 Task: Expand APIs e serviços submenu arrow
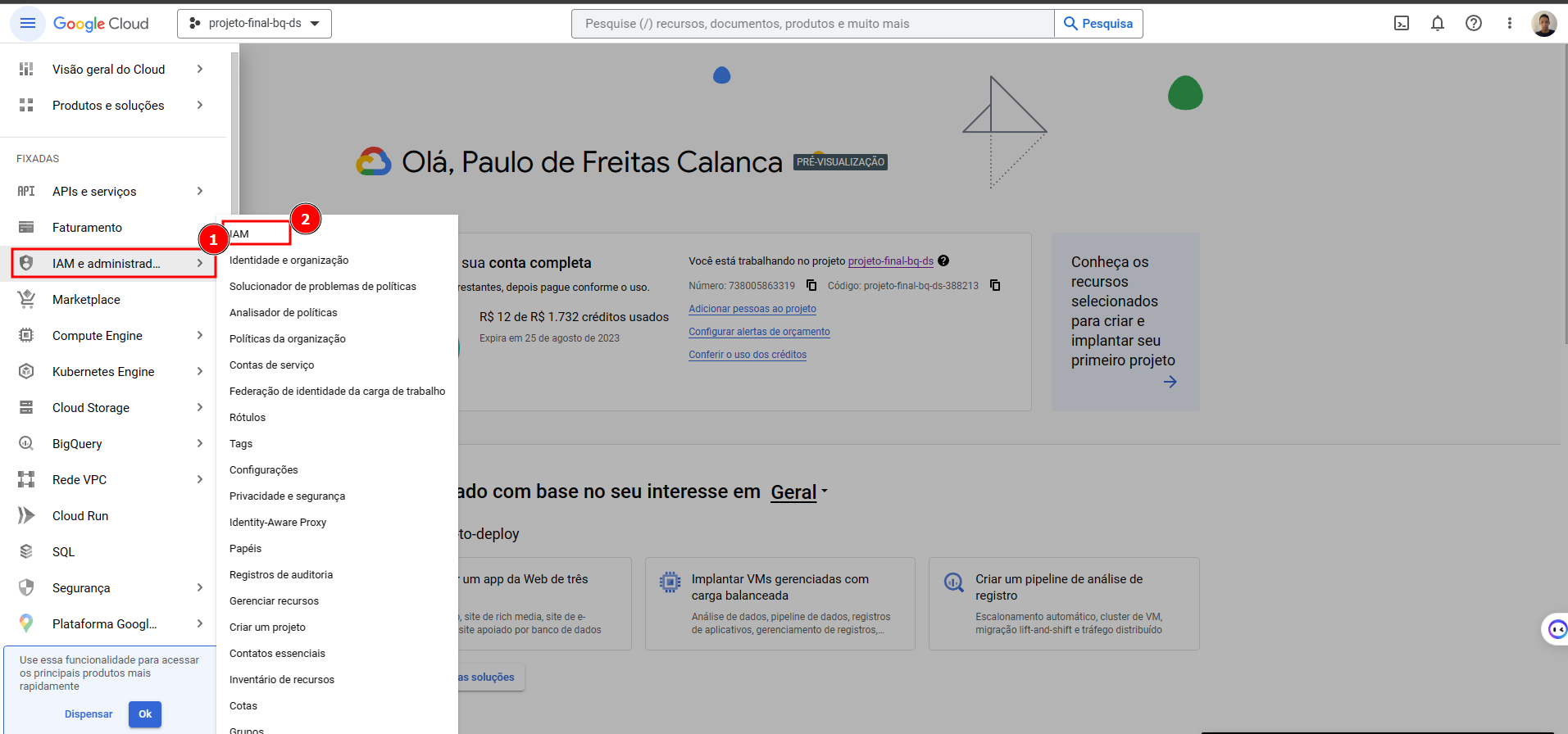tap(200, 191)
